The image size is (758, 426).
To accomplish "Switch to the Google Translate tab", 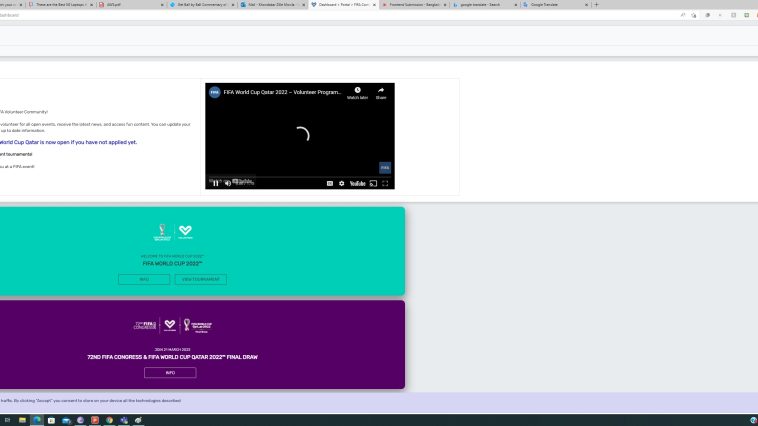I will [550, 5].
